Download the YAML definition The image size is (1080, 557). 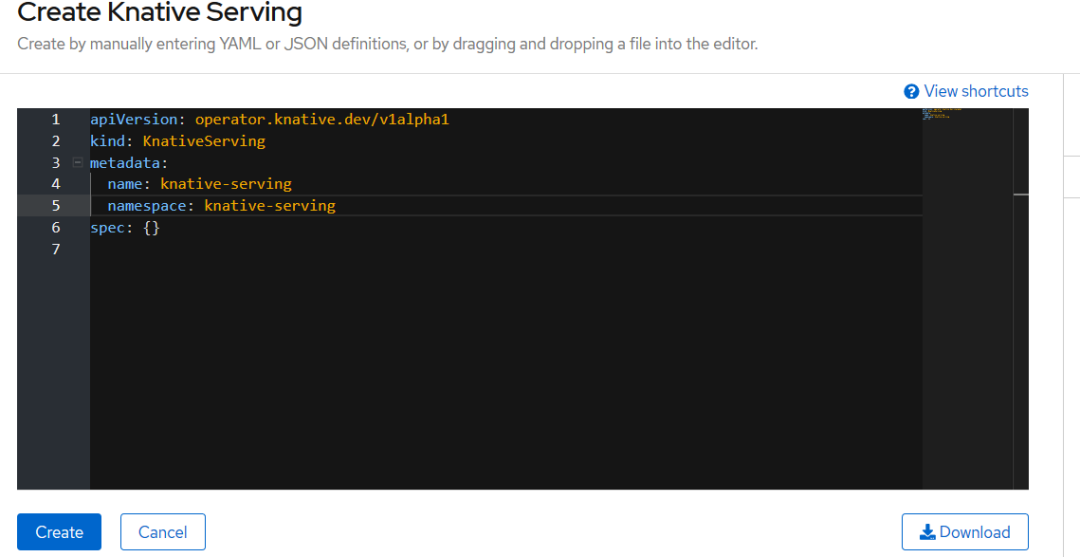[965, 532]
